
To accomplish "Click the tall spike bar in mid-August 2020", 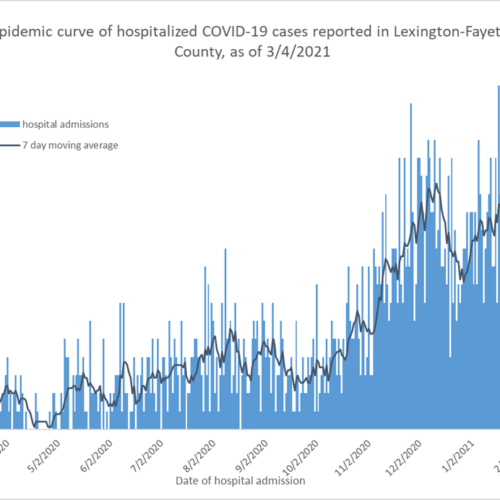I will 225,339.
